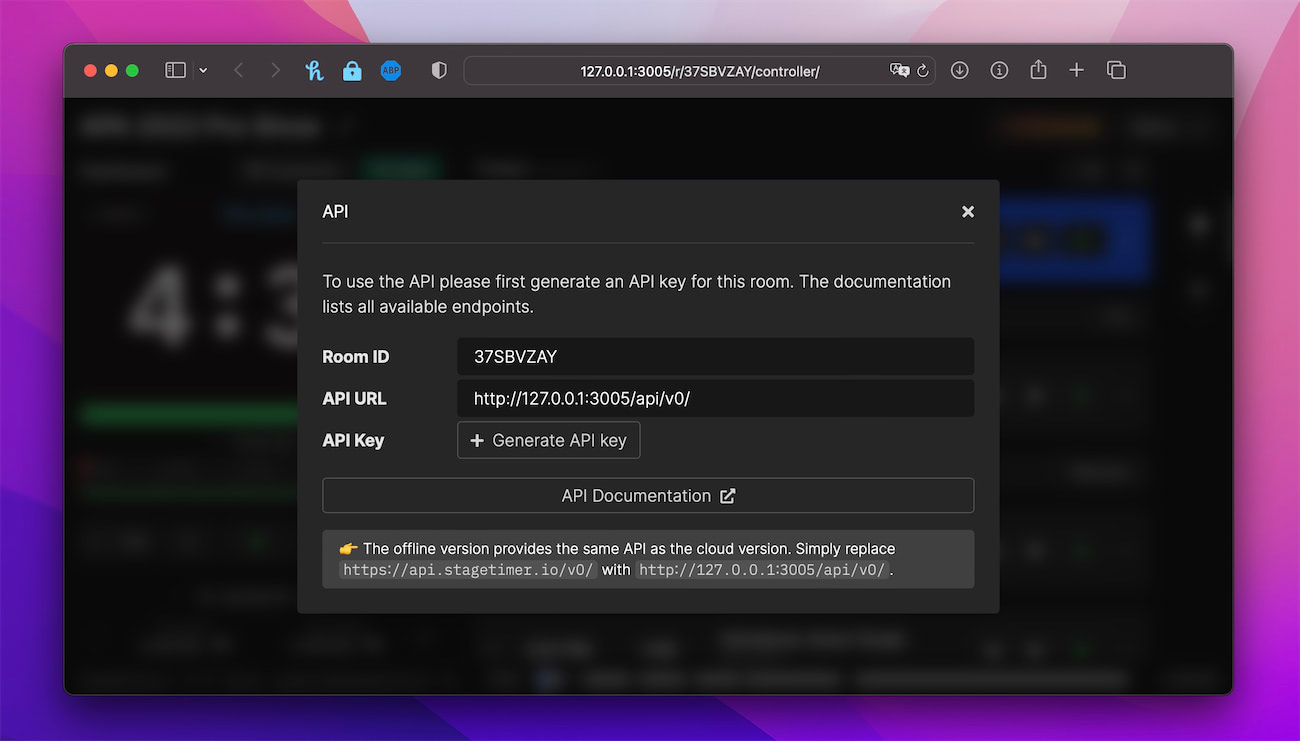The height and width of the screenshot is (741, 1300).
Task: Open the Honey extension icon
Action: [x=315, y=71]
